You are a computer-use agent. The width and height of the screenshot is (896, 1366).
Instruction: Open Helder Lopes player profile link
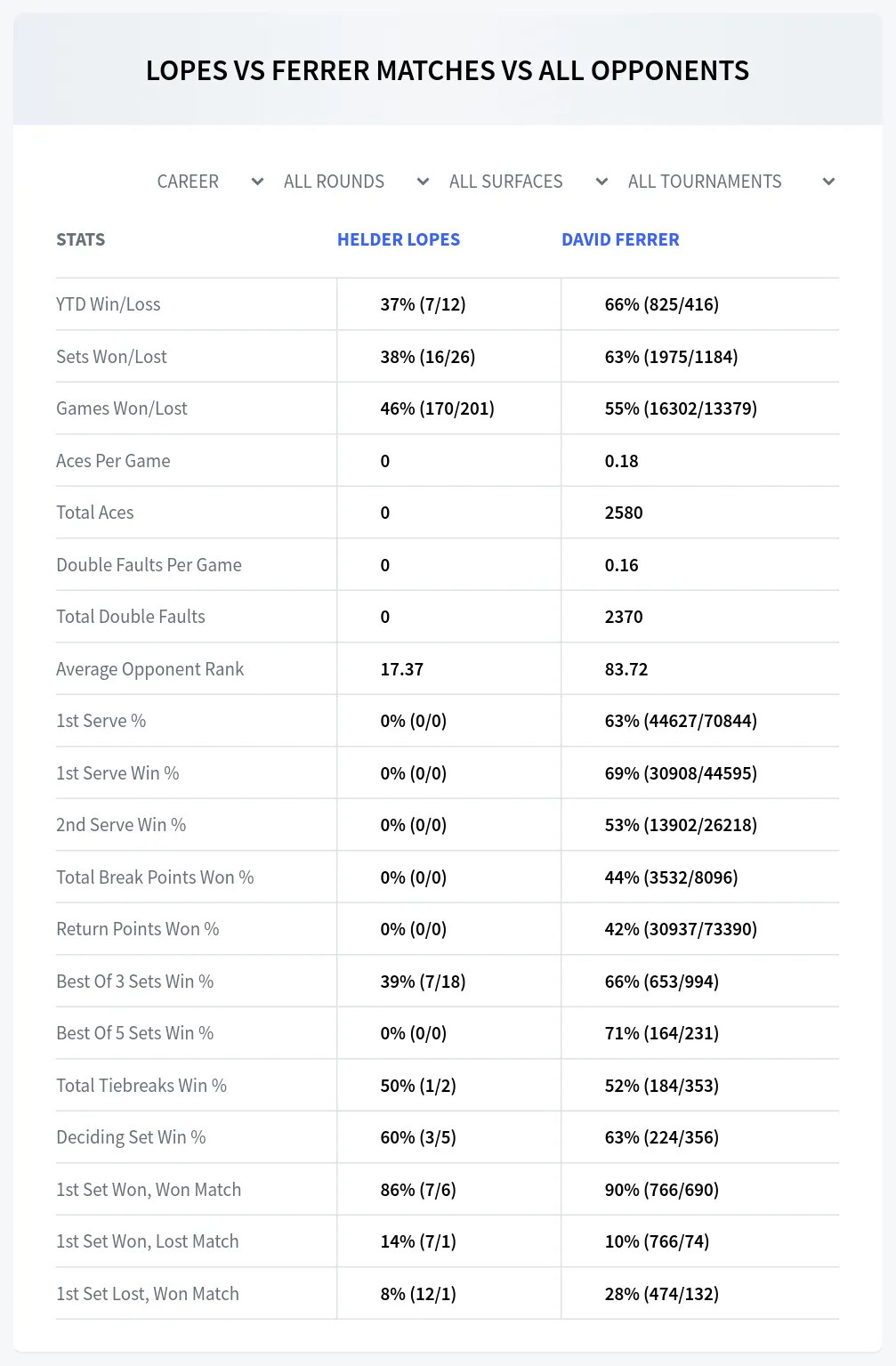coord(399,239)
